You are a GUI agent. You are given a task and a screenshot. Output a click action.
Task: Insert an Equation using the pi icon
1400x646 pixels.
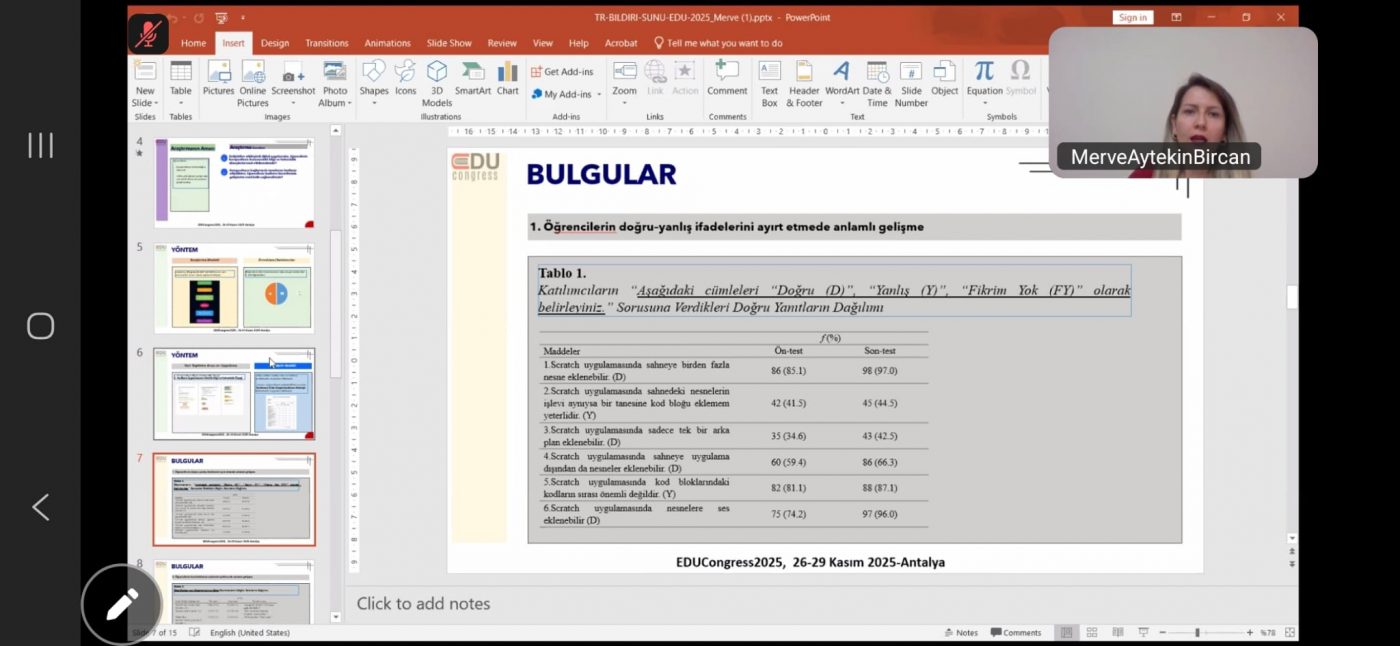coord(984,78)
